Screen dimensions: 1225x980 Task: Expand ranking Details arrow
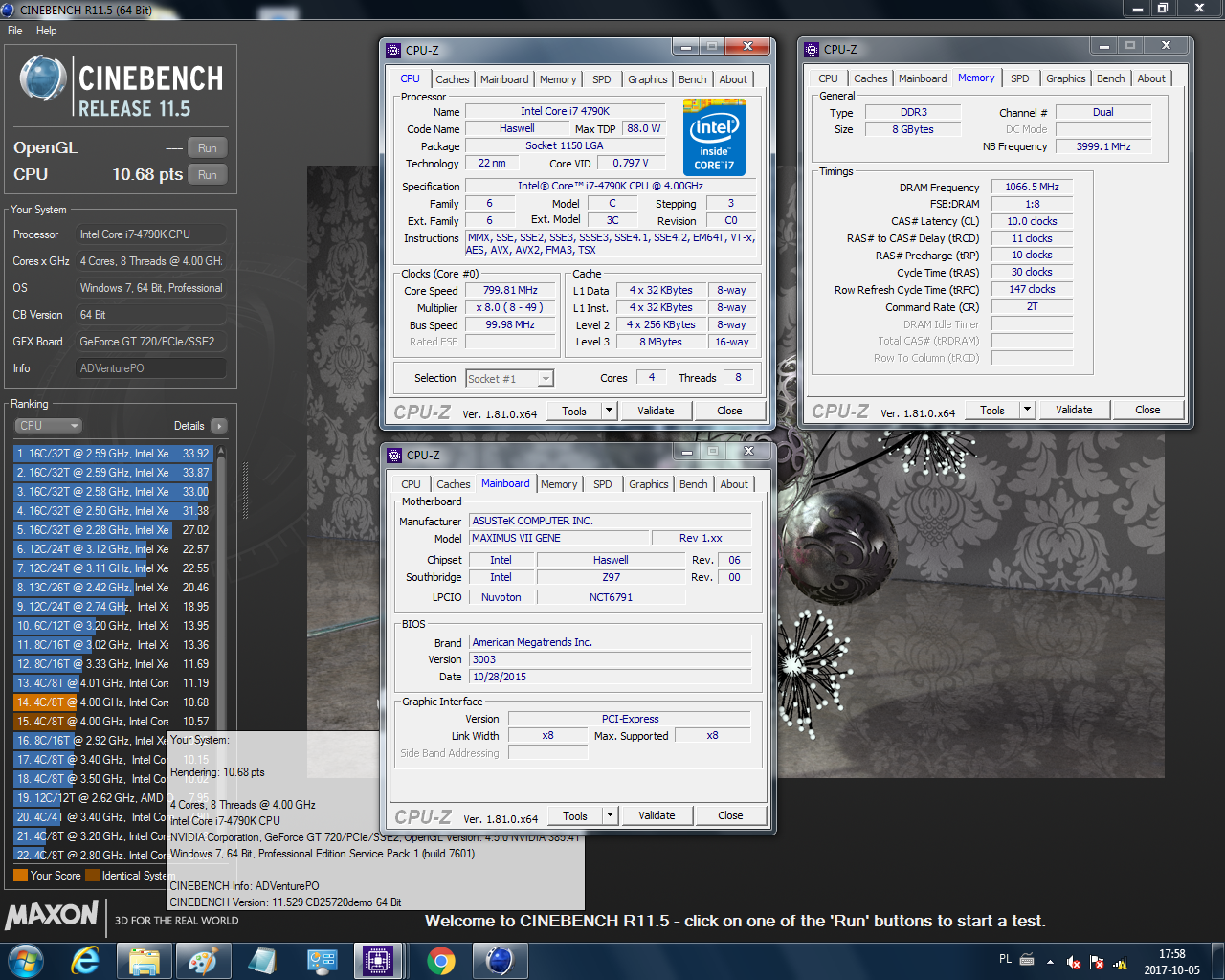[x=219, y=426]
